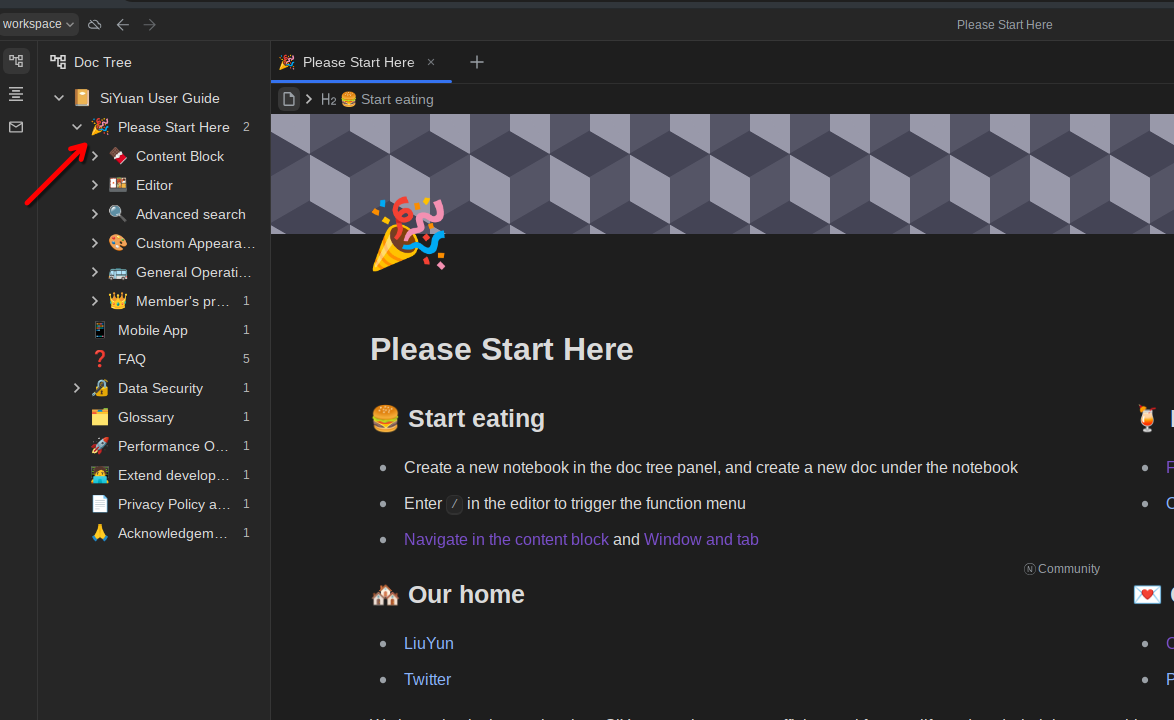This screenshot has height=720, width=1174.
Task: Click the lock icon of Data Security
Action: (x=100, y=388)
